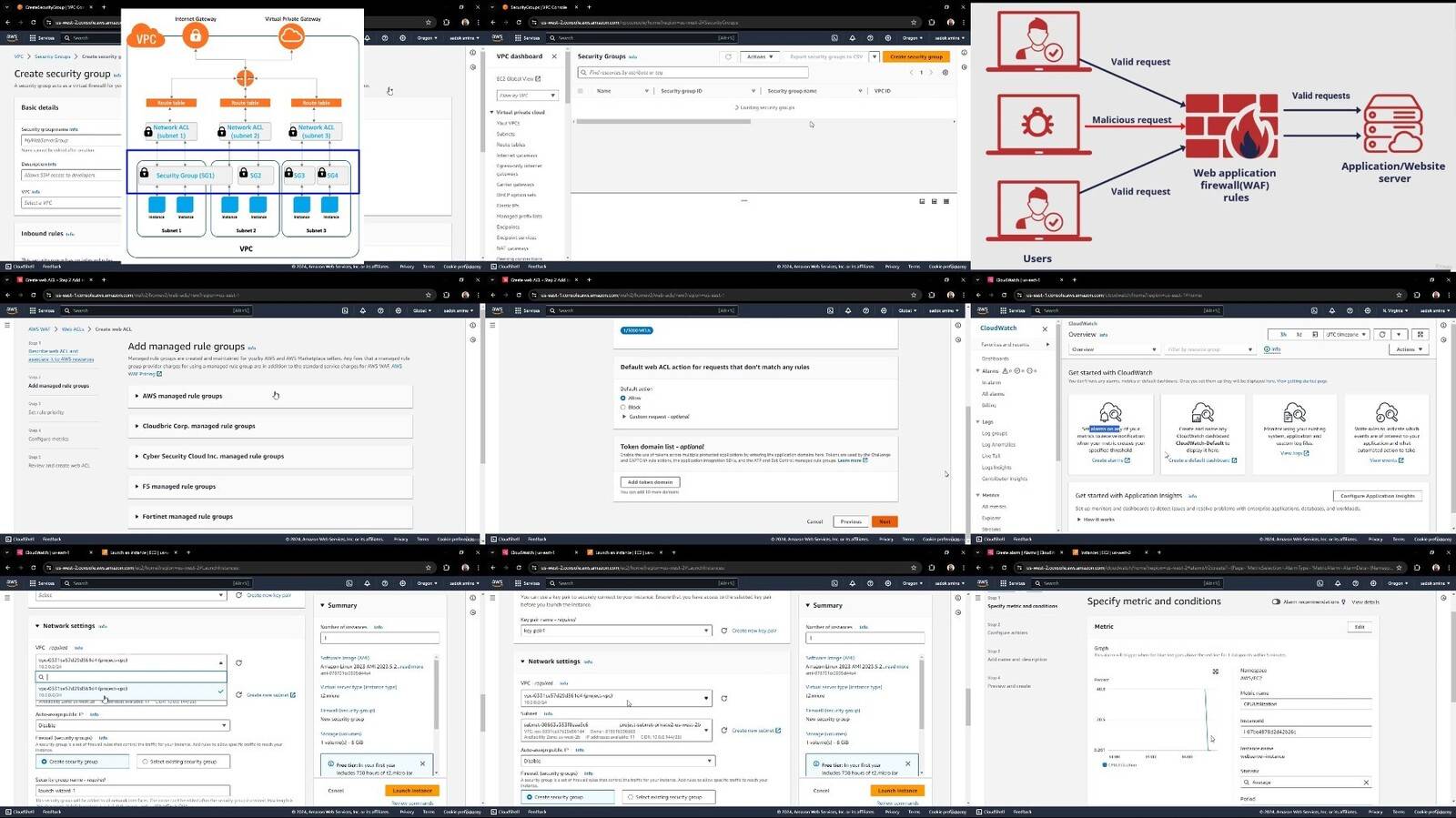Open Subnets in VPC dashboard sidebar
The height and width of the screenshot is (818, 1456).
pos(506,134)
